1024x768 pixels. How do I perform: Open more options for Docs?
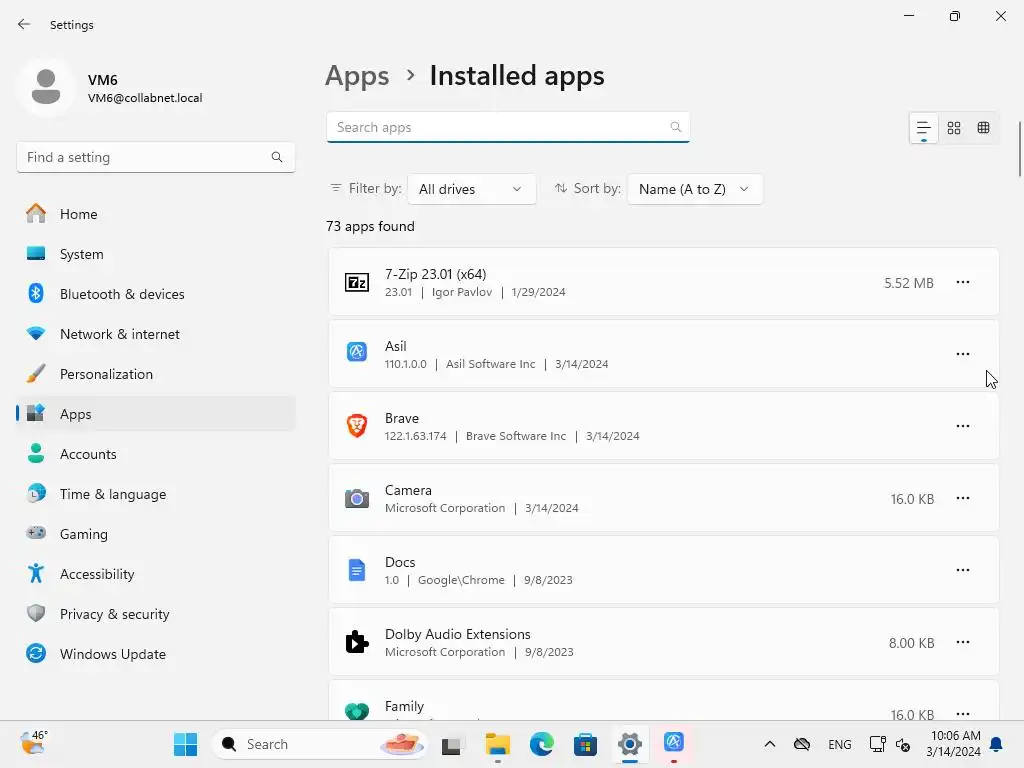coord(963,570)
